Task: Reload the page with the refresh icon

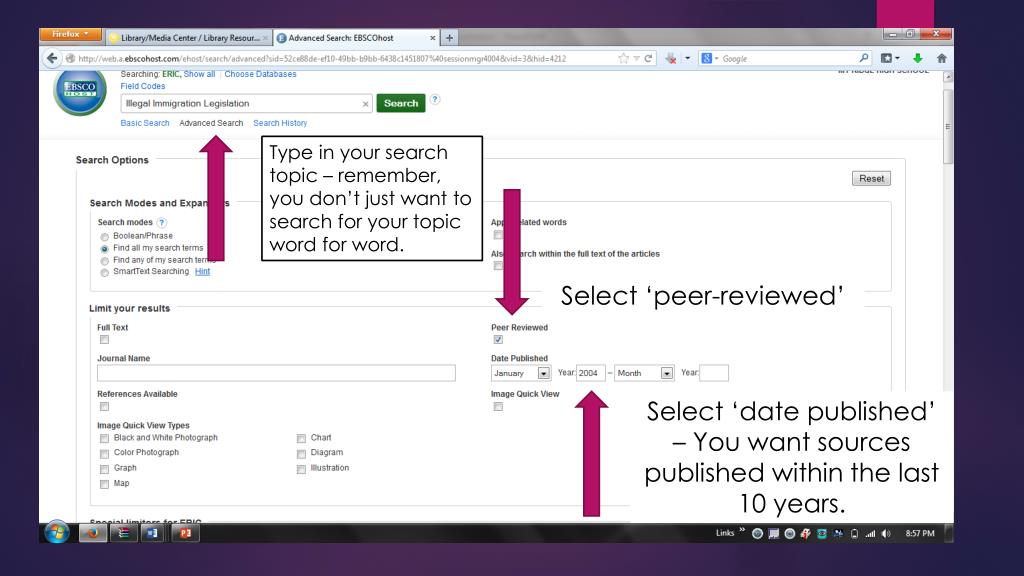Action: click(648, 58)
